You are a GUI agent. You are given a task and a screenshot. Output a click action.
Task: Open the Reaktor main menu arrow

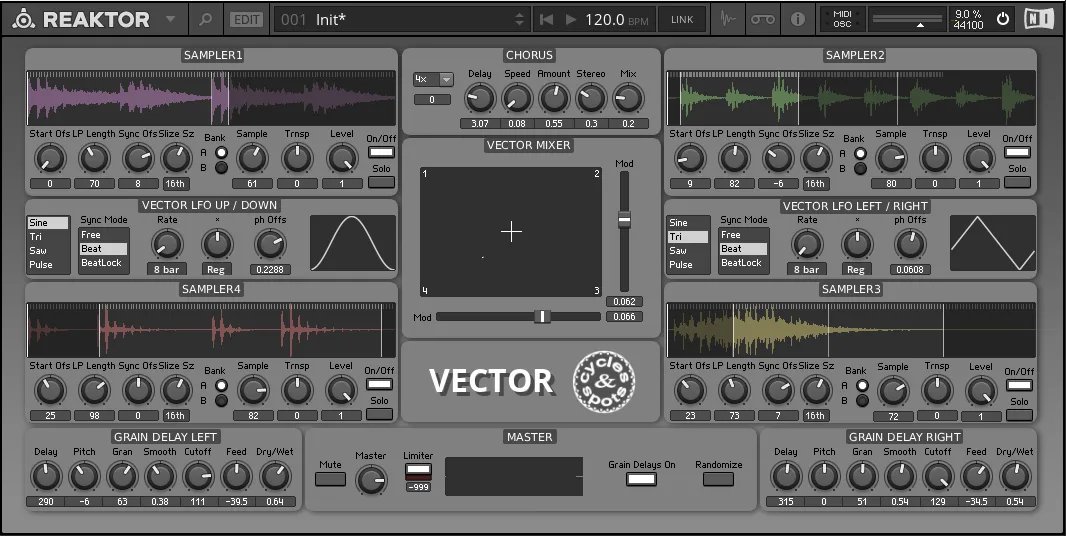tap(171, 19)
